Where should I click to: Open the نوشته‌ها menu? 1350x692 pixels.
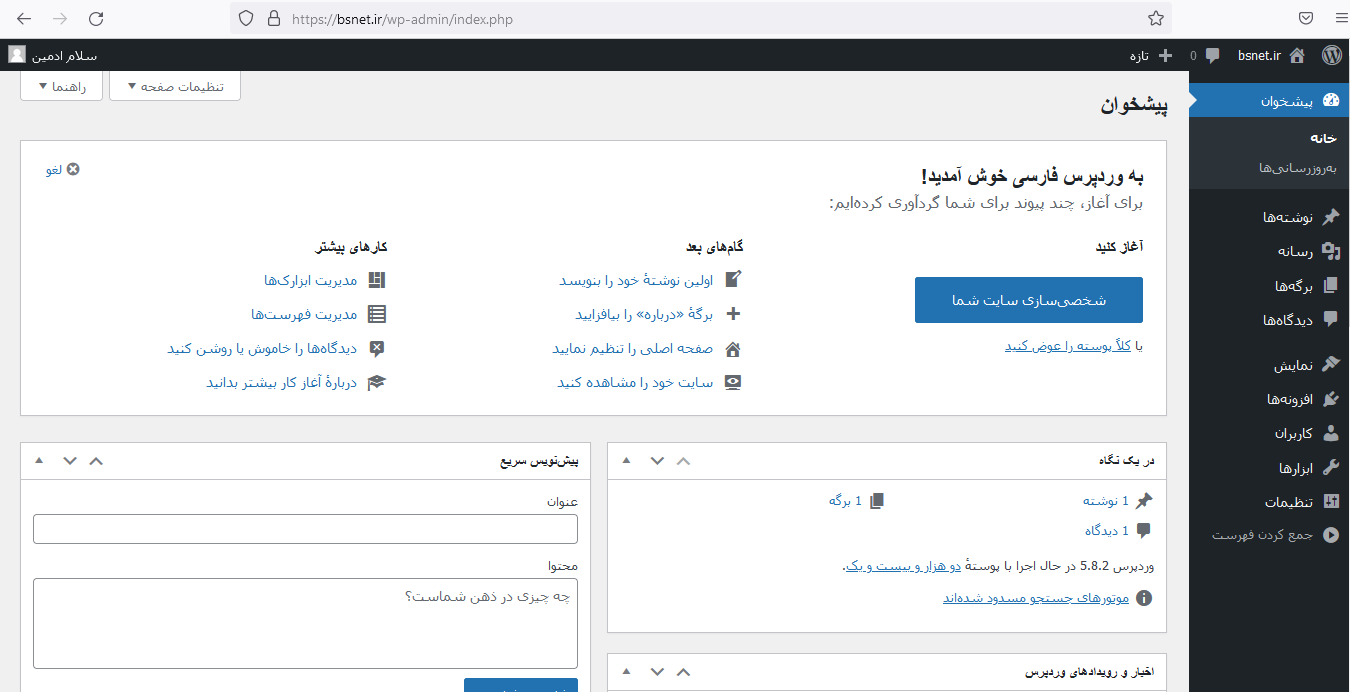[x=1269, y=217]
